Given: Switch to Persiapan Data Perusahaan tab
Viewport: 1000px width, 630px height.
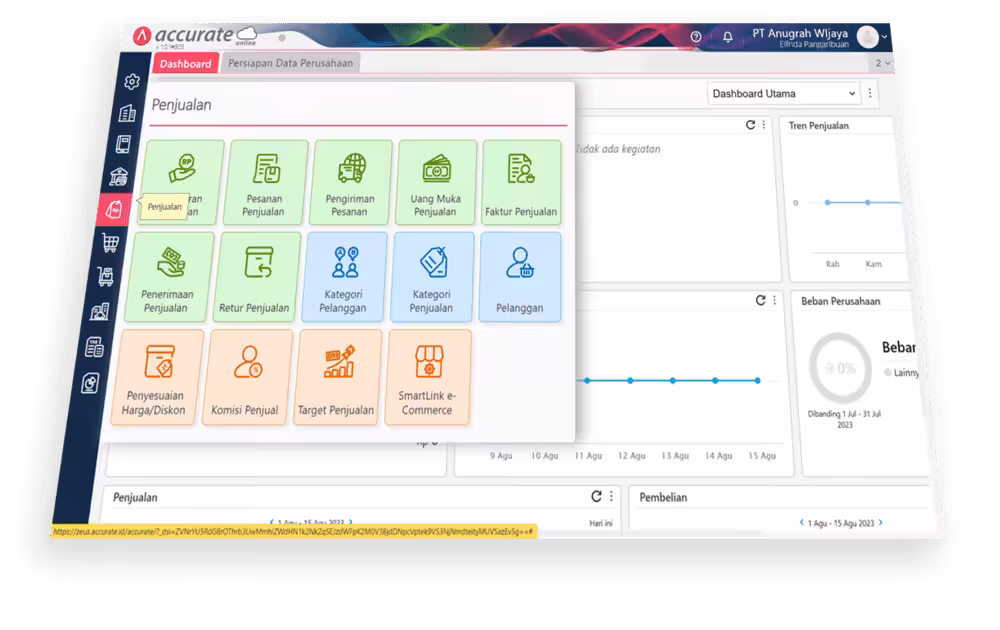Looking at the screenshot, I should 290,63.
